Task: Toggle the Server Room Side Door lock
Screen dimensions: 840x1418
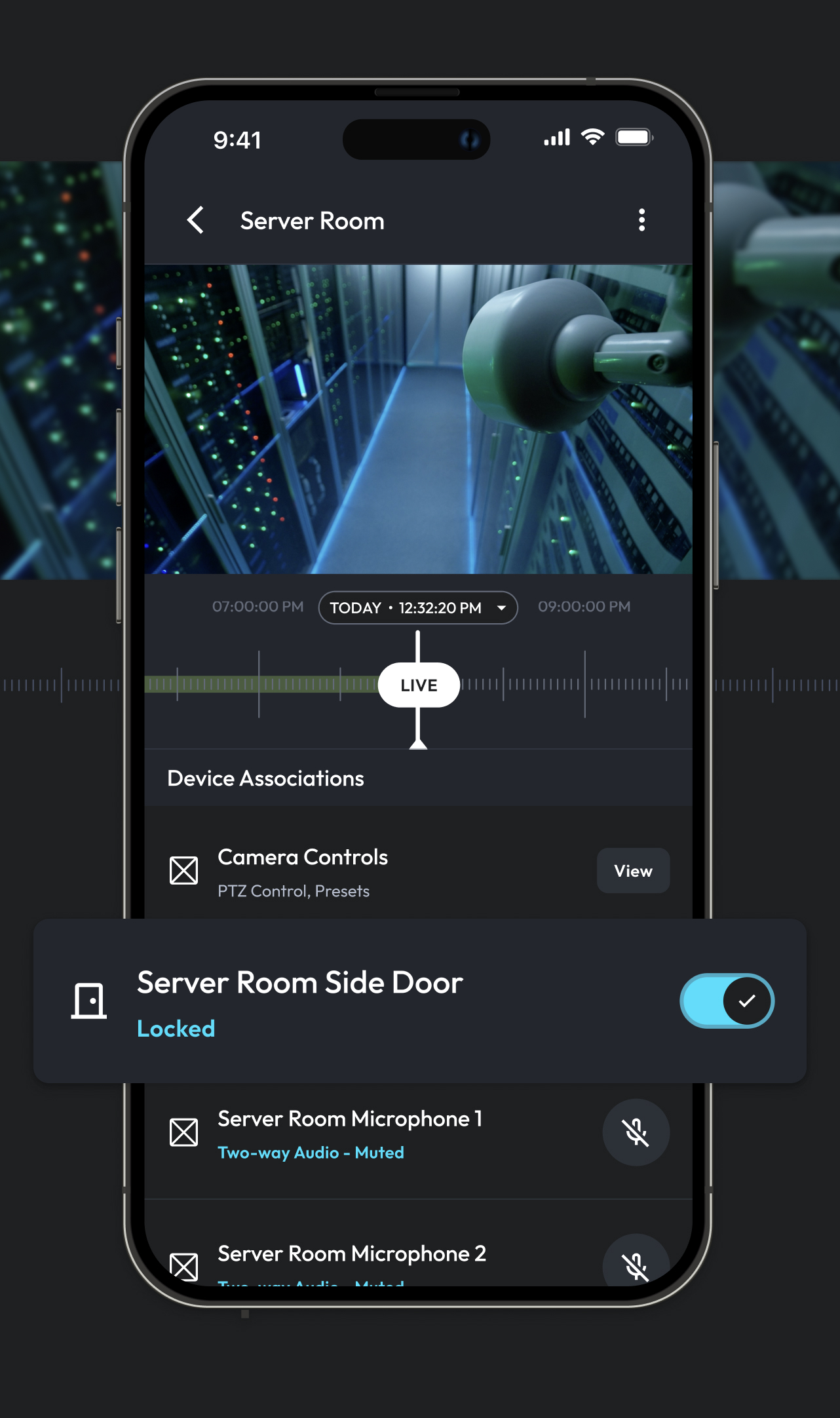Action: tap(727, 1001)
